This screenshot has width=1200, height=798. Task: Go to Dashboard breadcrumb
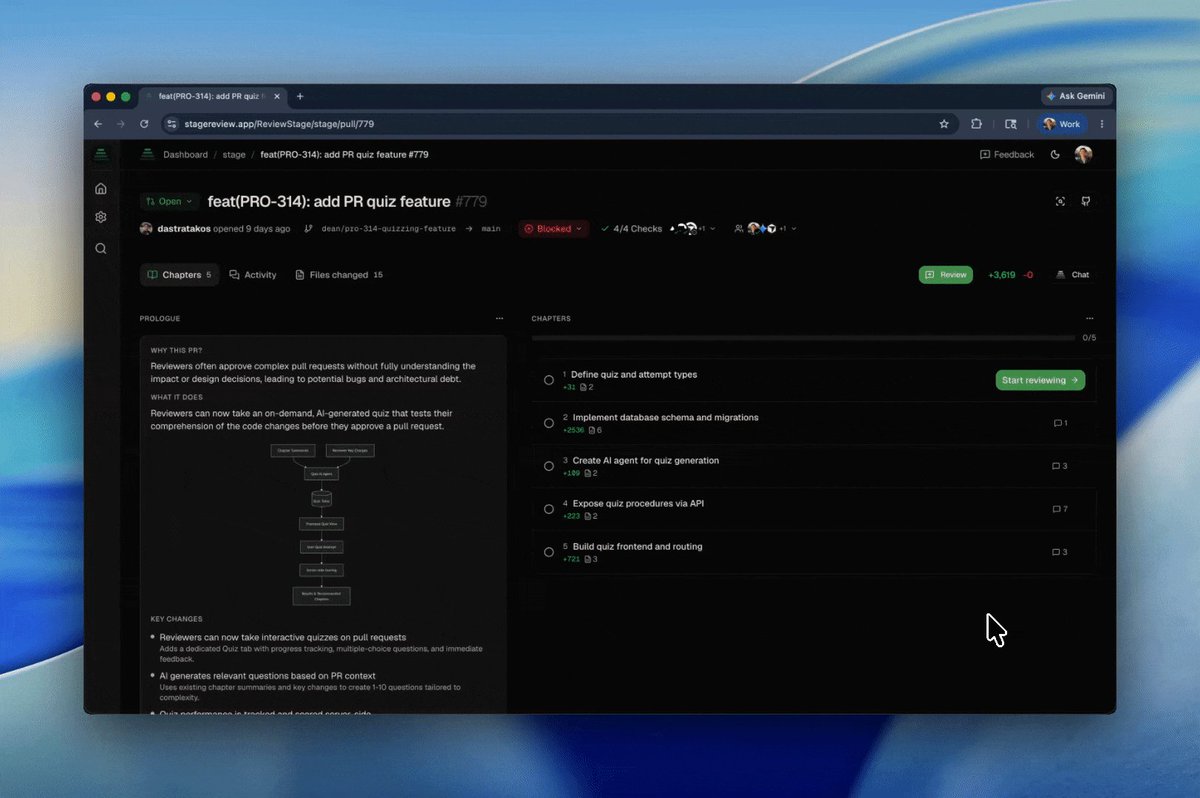coord(186,155)
